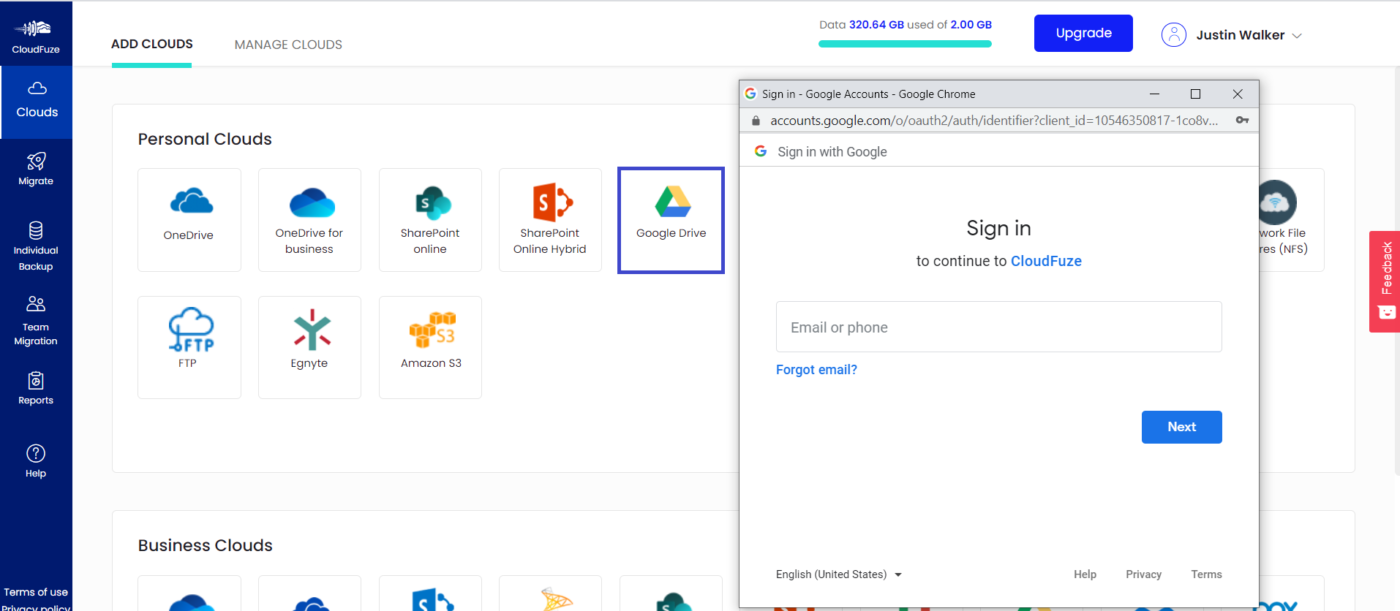Viewport: 1400px width, 611px height.
Task: Open the Reports sidebar item
Action: pos(36,388)
